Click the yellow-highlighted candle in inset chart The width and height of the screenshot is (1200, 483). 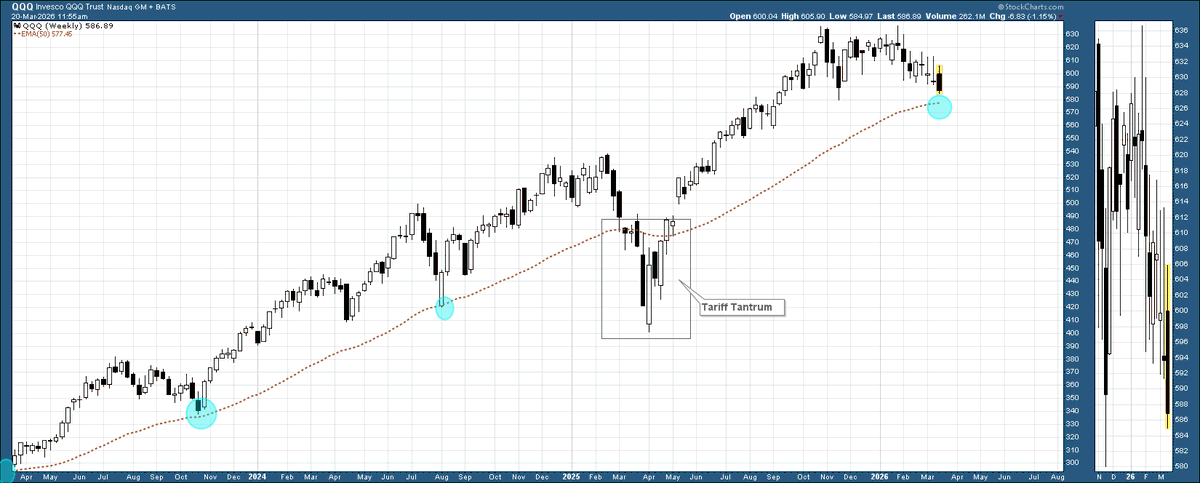(1168, 345)
